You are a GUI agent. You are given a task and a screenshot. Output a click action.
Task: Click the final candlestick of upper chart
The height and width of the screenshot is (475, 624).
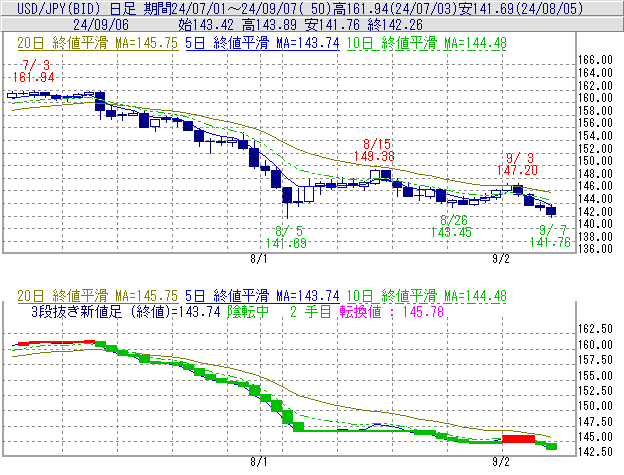(551, 211)
